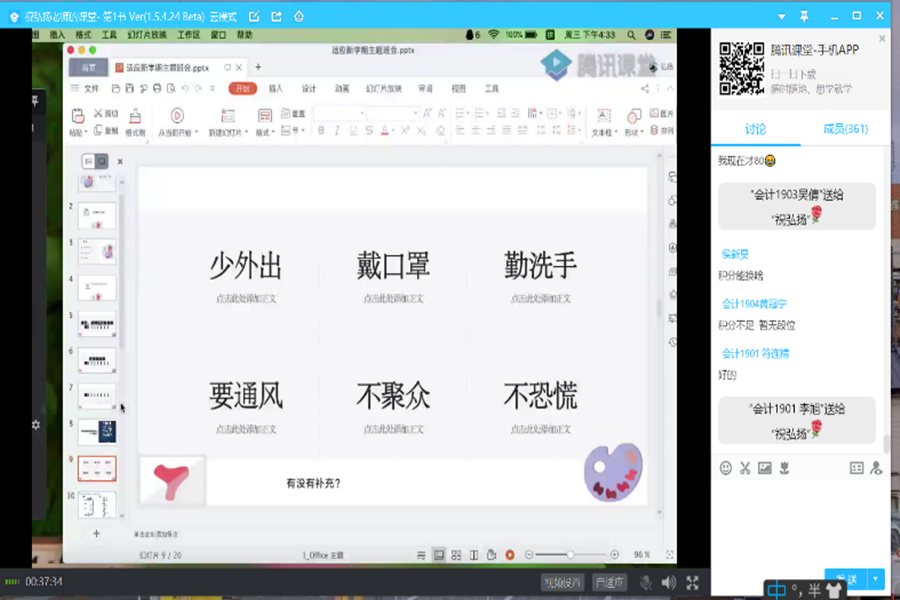Screen dimensions: 900x600
Task: Click the zoom slider in WPS status bar
Action: (571, 554)
